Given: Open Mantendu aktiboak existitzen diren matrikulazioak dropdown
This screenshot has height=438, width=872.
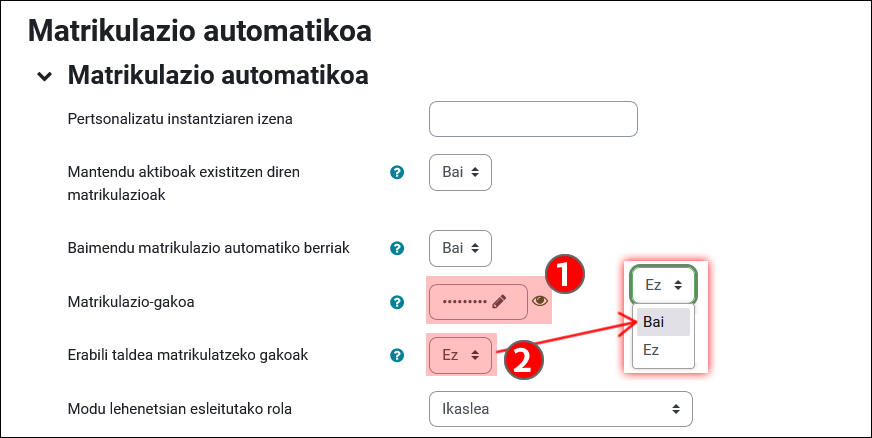Looking at the screenshot, I should tap(460, 172).
